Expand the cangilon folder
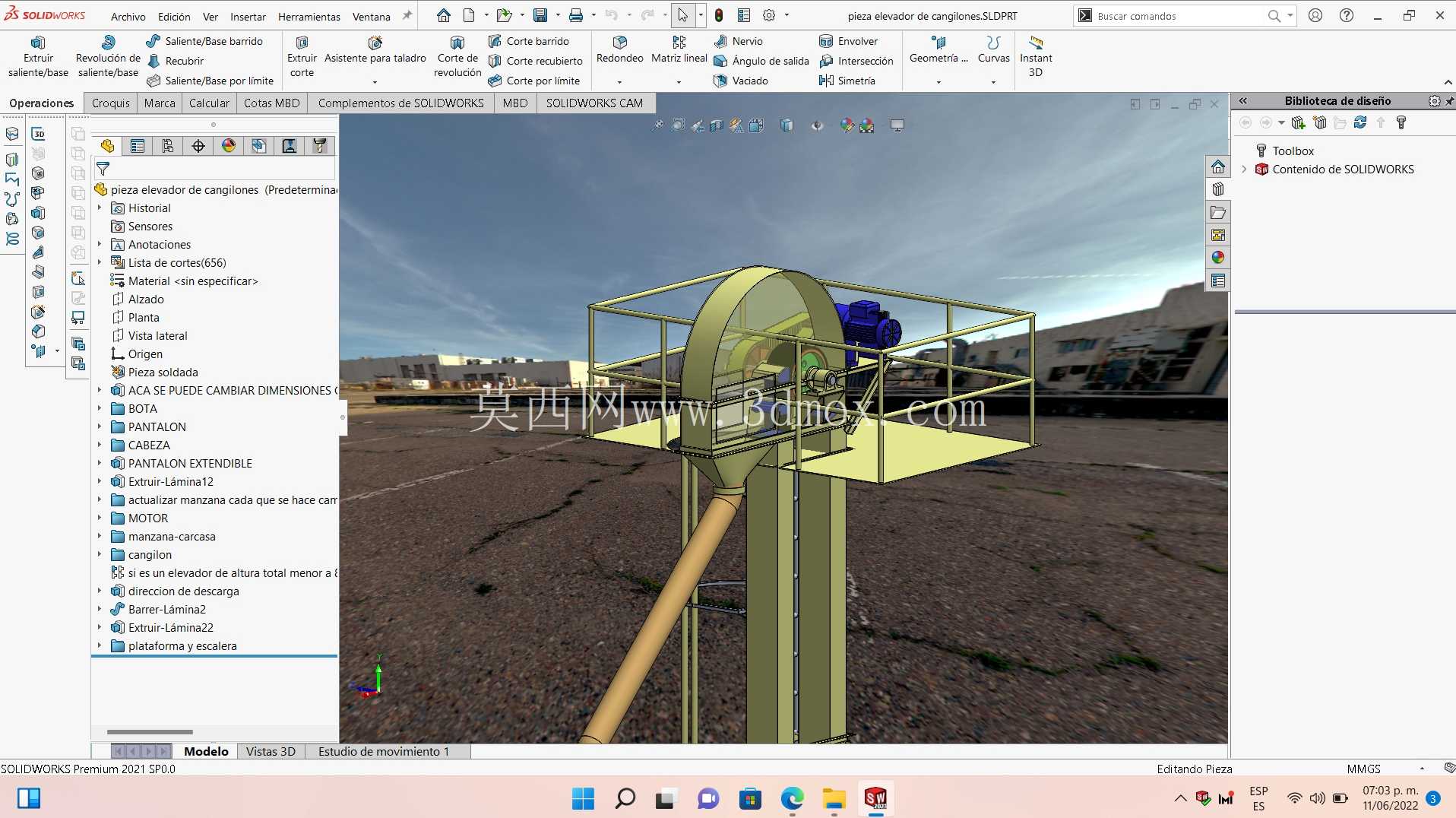Viewport: 1456px width, 818px height. (x=100, y=554)
